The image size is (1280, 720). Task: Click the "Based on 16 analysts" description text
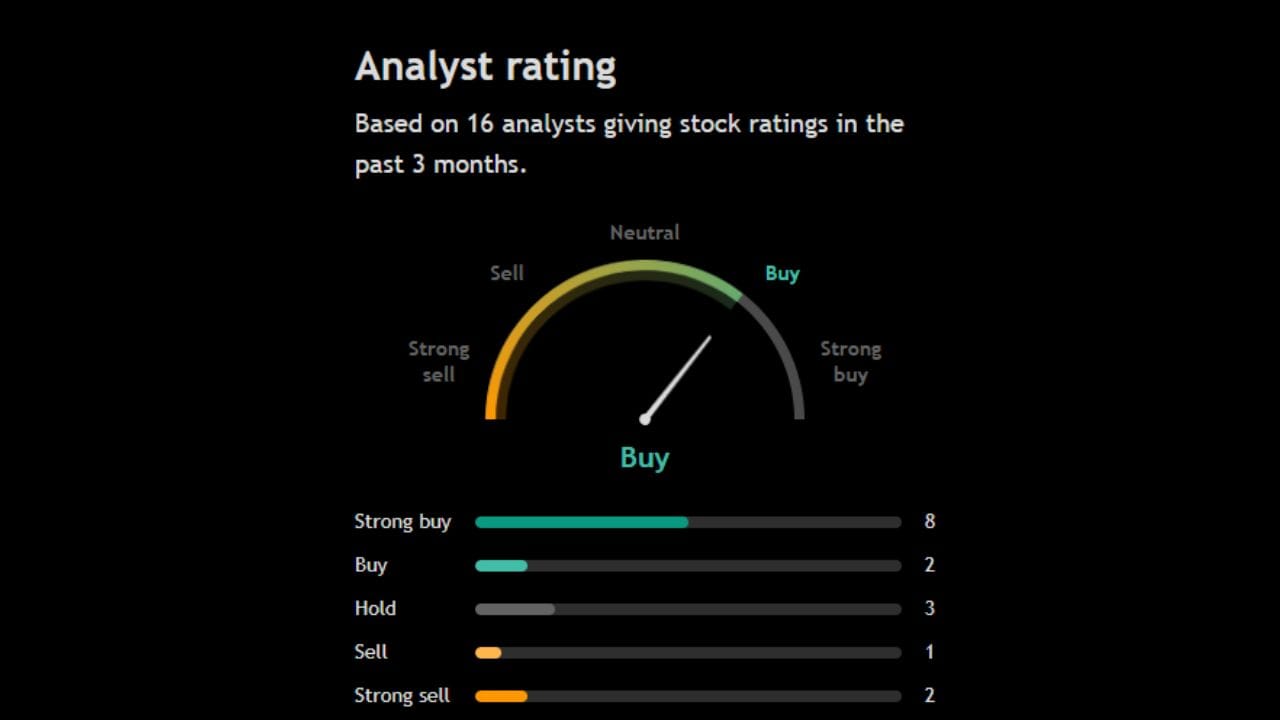coord(629,144)
